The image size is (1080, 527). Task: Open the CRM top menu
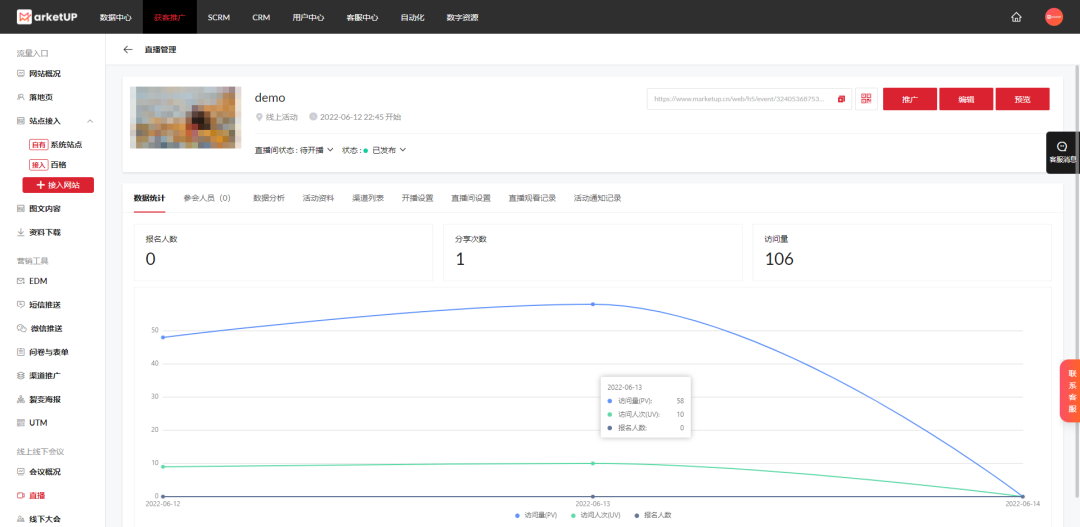(x=261, y=17)
